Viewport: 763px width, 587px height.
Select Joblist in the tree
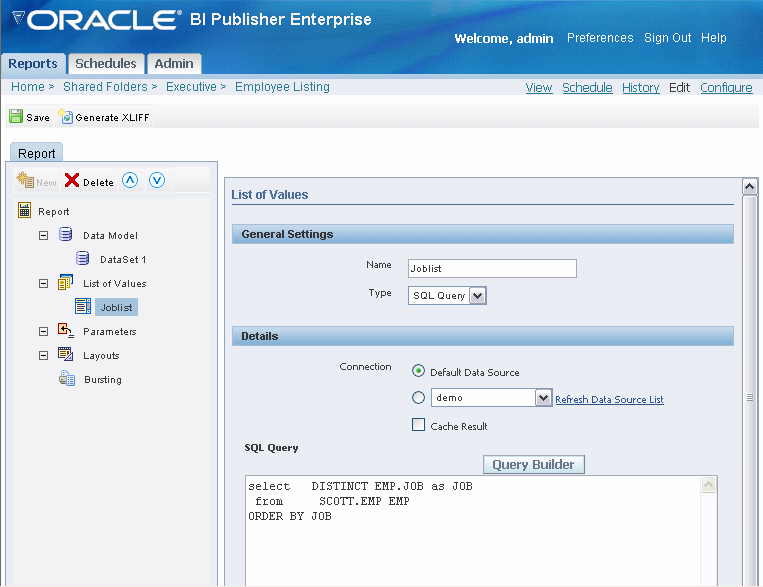pyautogui.click(x=116, y=307)
